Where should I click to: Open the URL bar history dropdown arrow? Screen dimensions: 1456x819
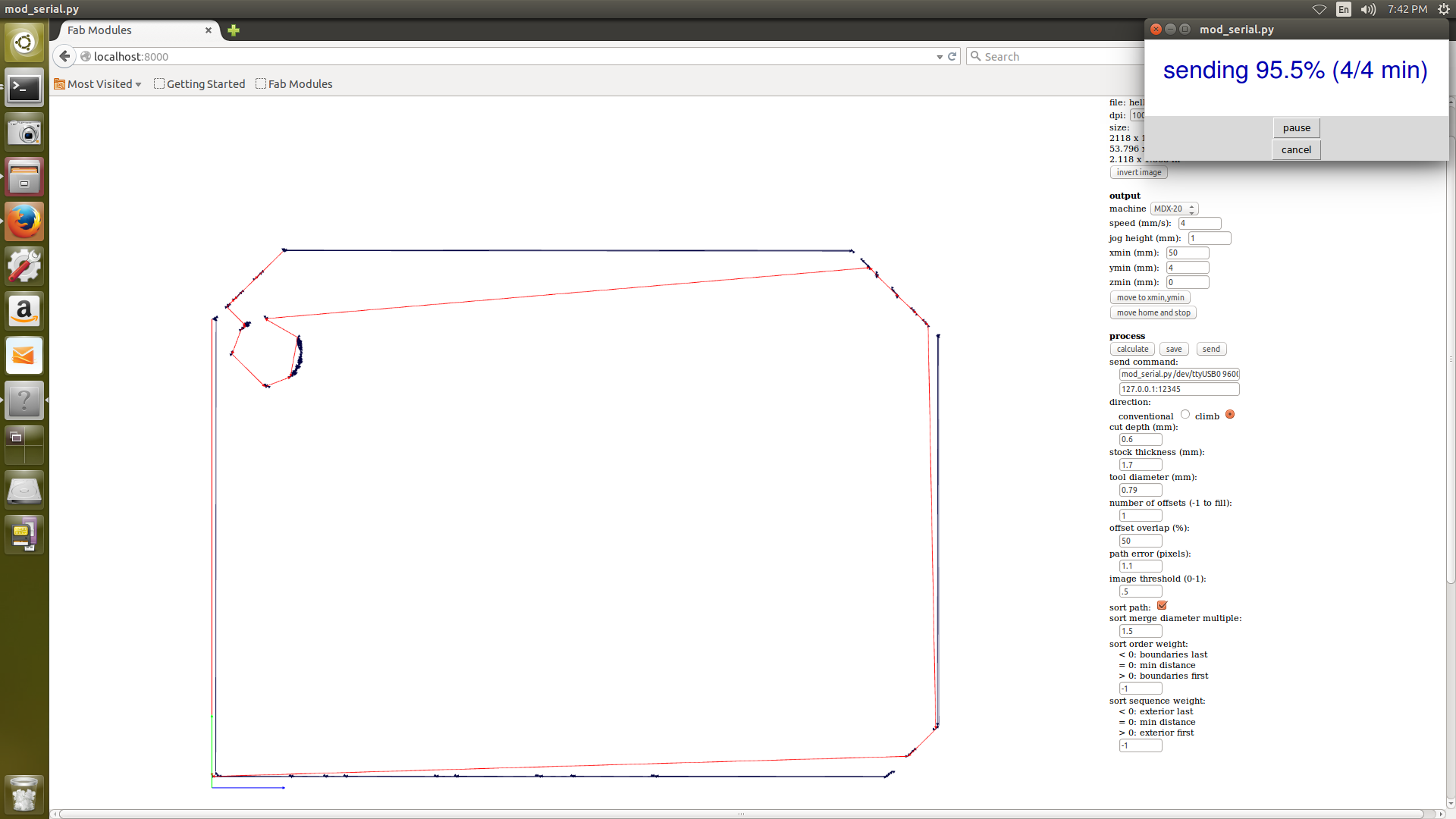(x=940, y=57)
